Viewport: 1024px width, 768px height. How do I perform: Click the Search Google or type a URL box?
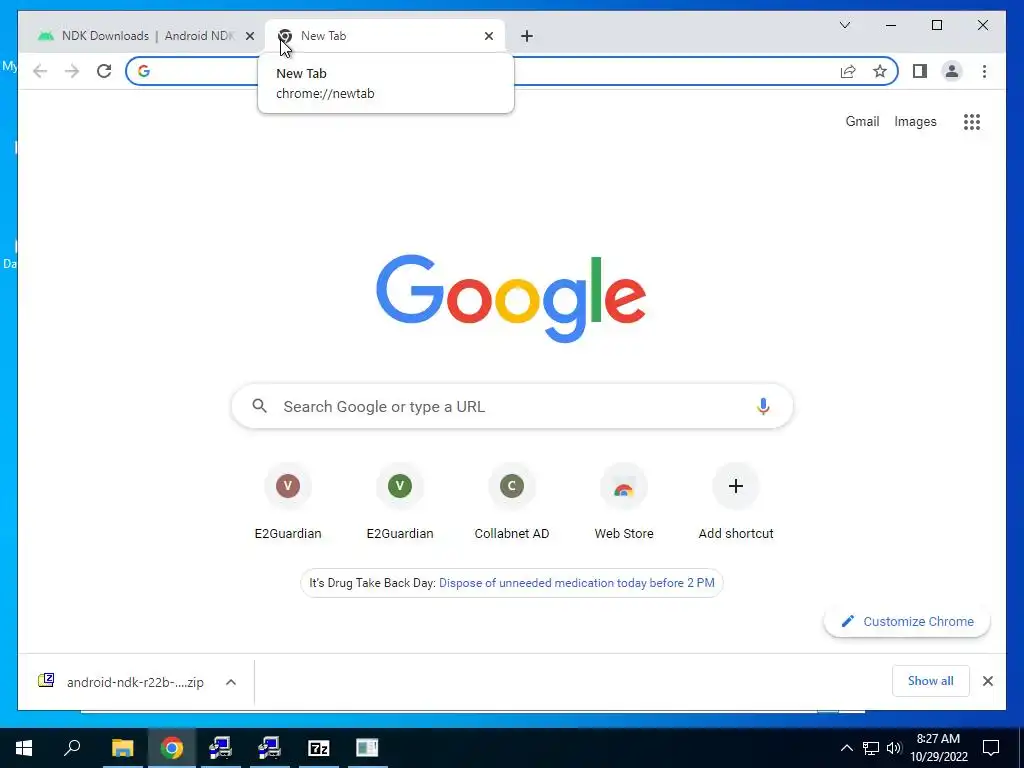coord(512,406)
